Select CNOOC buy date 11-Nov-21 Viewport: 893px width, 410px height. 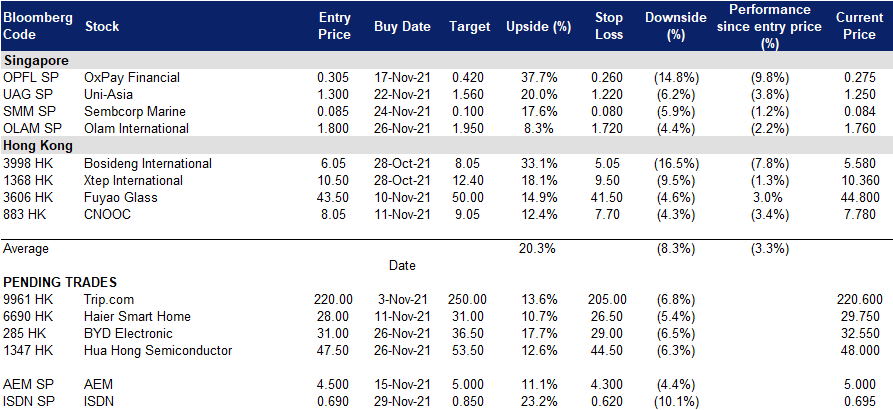403,215
